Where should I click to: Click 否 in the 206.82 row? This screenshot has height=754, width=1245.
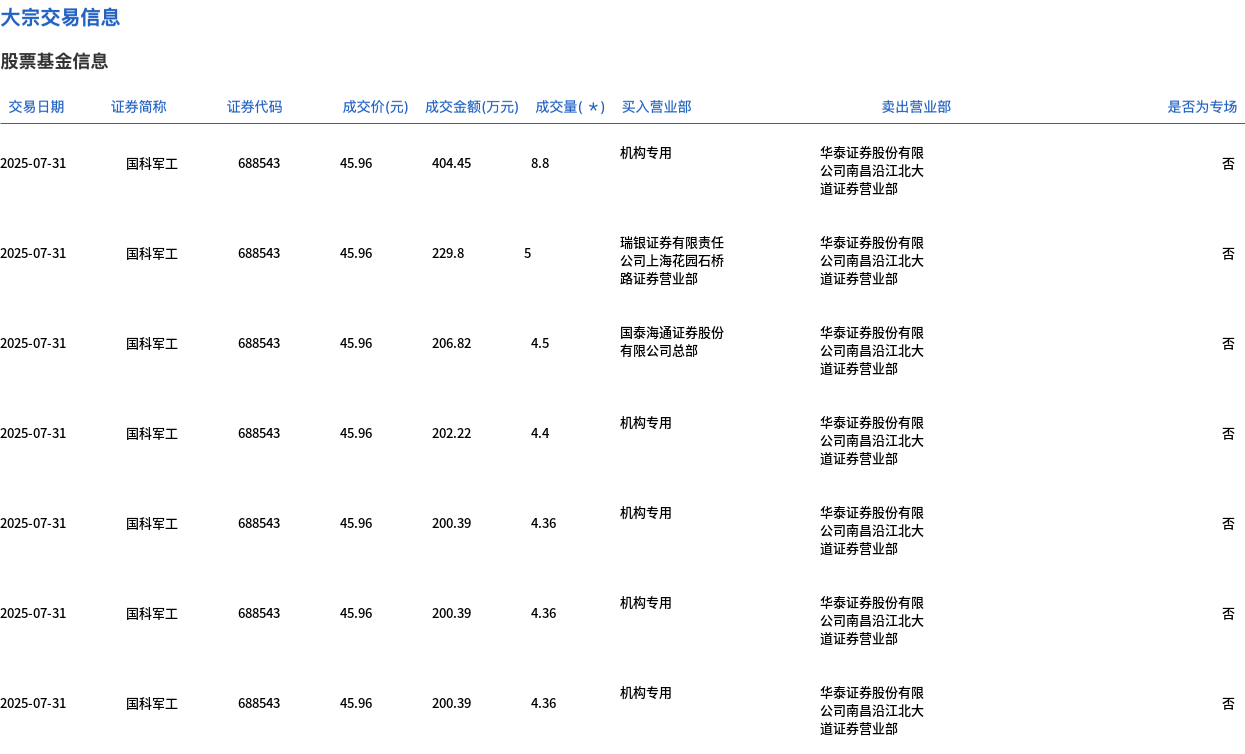tap(1228, 343)
